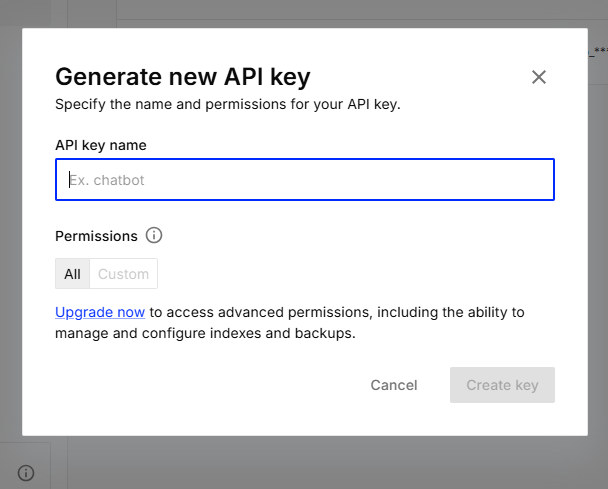Click the dimmed page area above the dialog

300,12
